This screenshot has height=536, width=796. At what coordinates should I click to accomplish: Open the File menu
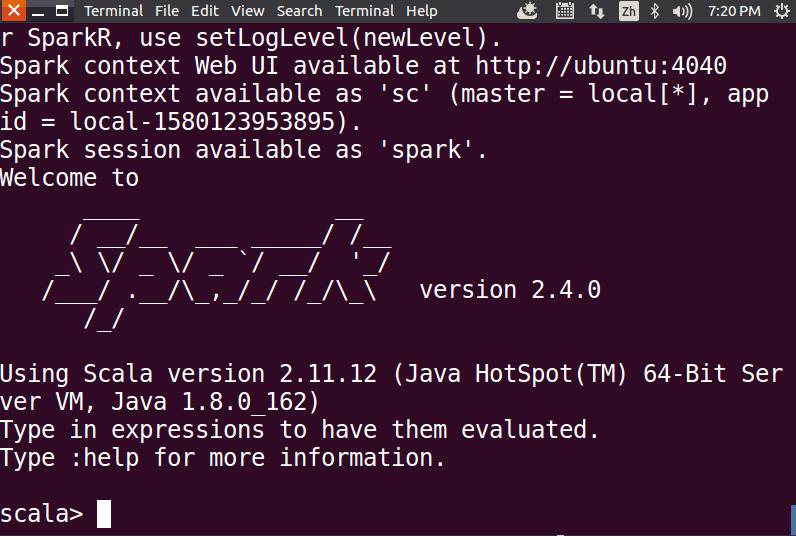click(x=167, y=11)
